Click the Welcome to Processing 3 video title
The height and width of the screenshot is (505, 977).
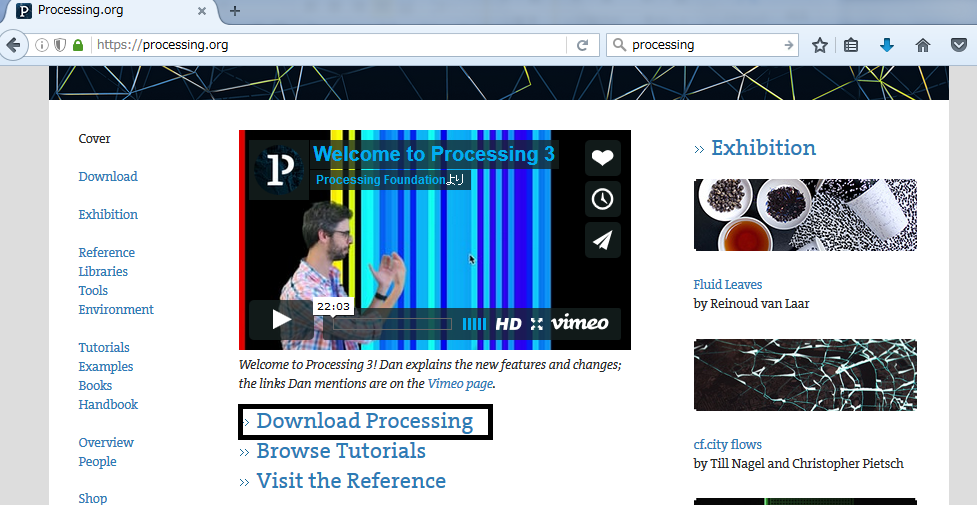coord(434,154)
